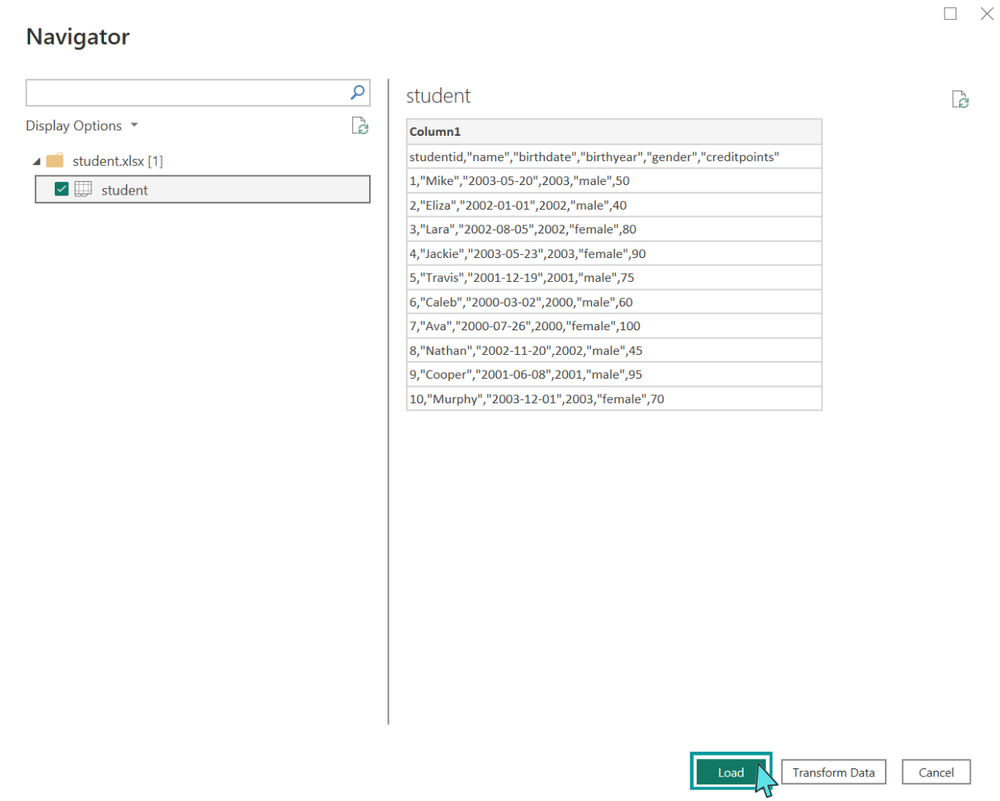Viewport: 1000px width, 801px height.
Task: Click the refresh icon in the left pane
Action: (359, 125)
